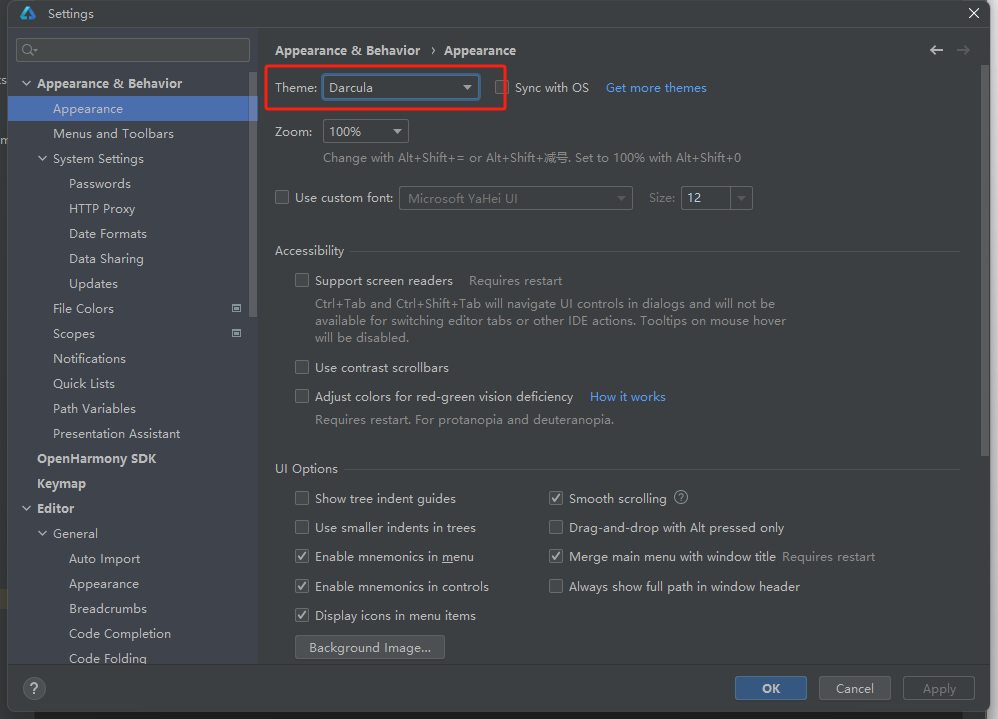Disable Smooth scrolling checkbox
The image size is (998, 719).
(x=556, y=498)
